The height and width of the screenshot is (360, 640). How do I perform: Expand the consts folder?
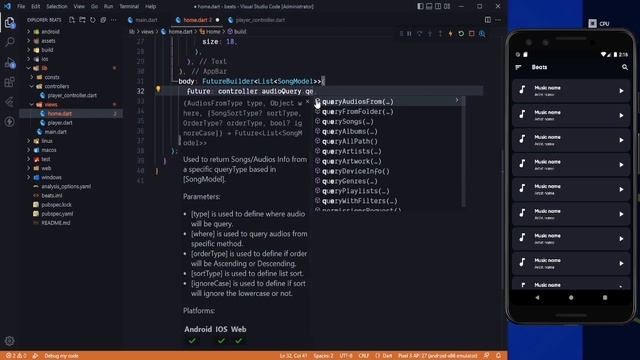(32, 77)
